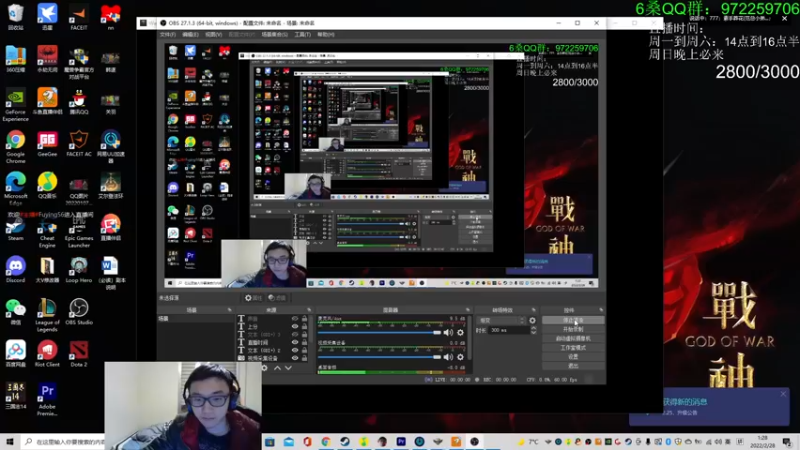The image size is (800, 450).
Task: Open Google Chrome desktop icon
Action: (15, 147)
